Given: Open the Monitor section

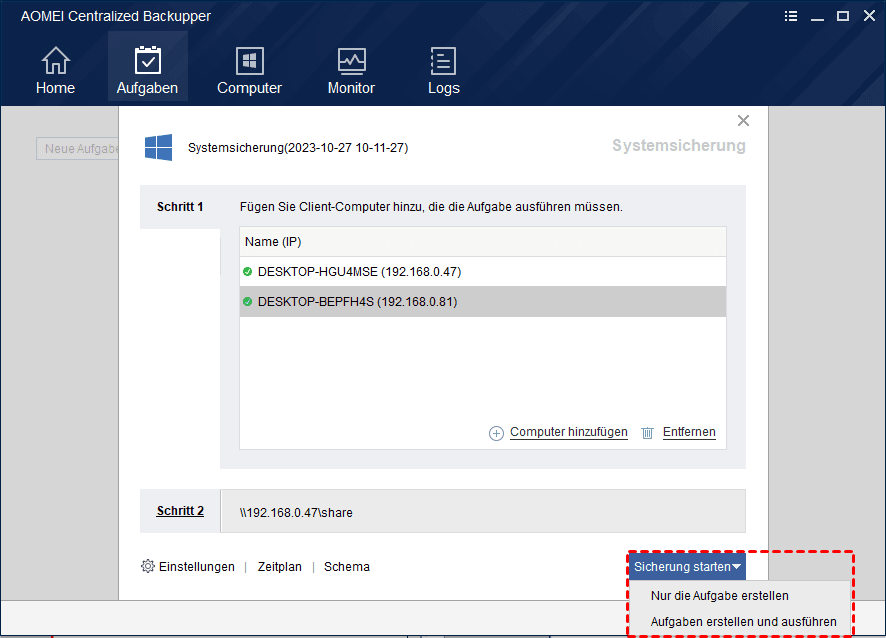Looking at the screenshot, I should tap(351, 71).
